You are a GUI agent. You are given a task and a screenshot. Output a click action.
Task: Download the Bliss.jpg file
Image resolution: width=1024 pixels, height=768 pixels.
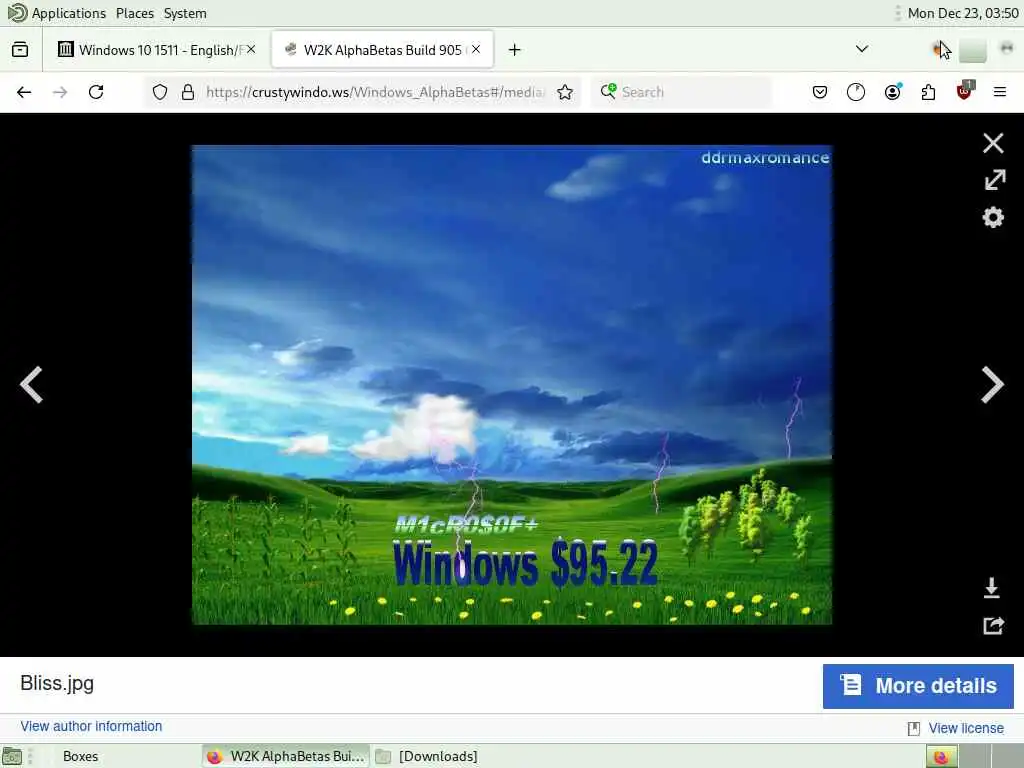(991, 588)
